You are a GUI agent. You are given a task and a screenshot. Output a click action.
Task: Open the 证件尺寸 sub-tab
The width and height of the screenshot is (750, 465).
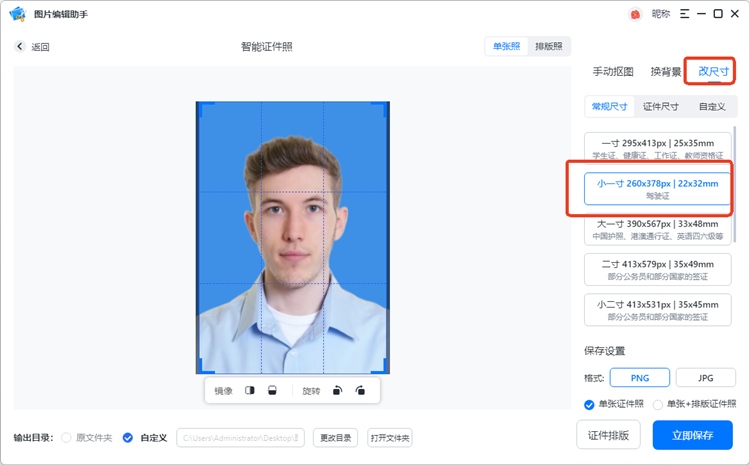(x=660, y=106)
